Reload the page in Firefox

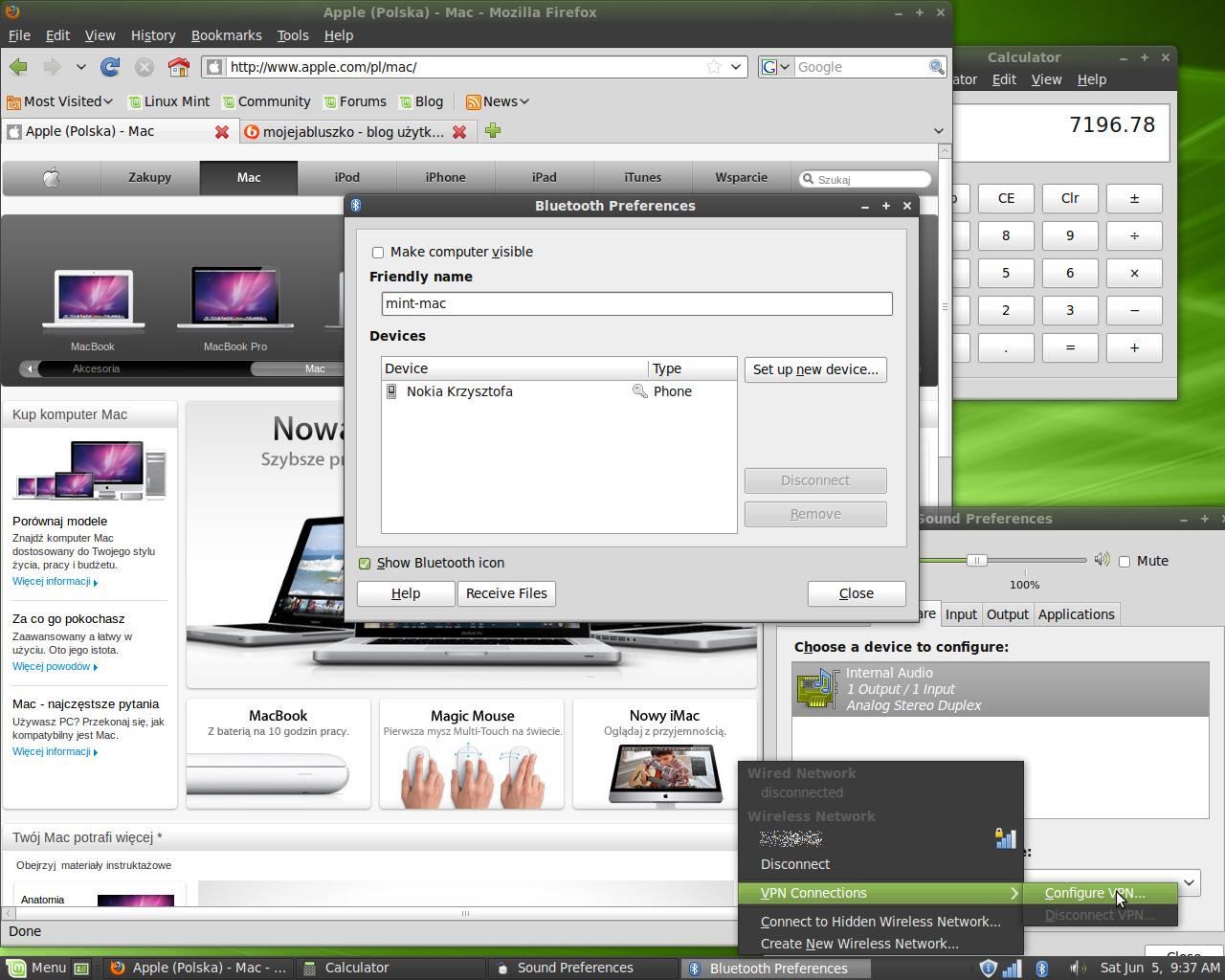[110, 67]
